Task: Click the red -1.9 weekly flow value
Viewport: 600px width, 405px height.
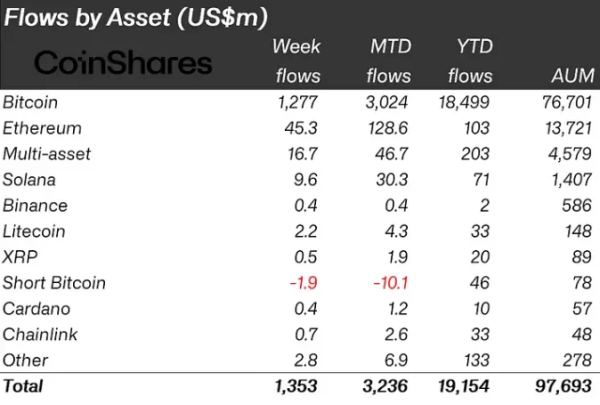Action: click(303, 283)
